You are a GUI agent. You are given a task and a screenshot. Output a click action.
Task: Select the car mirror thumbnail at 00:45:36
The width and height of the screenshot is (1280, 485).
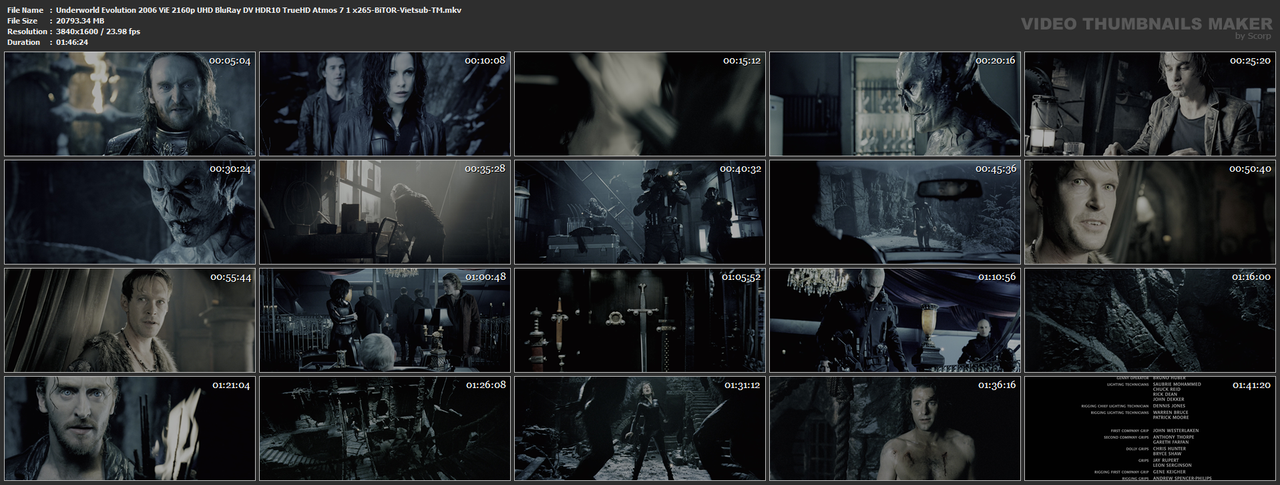click(x=895, y=212)
